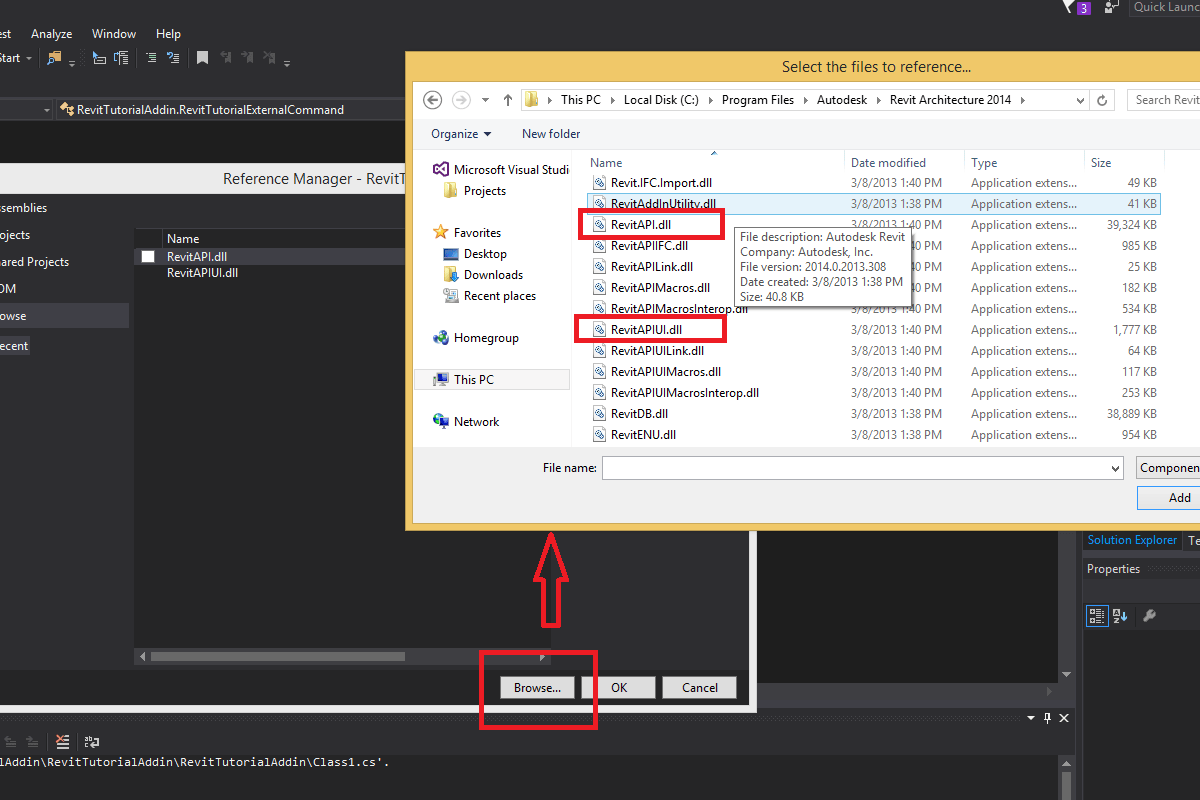Select Recent under Browse in Reference Manager
The height and width of the screenshot is (800, 1200).
[14, 346]
